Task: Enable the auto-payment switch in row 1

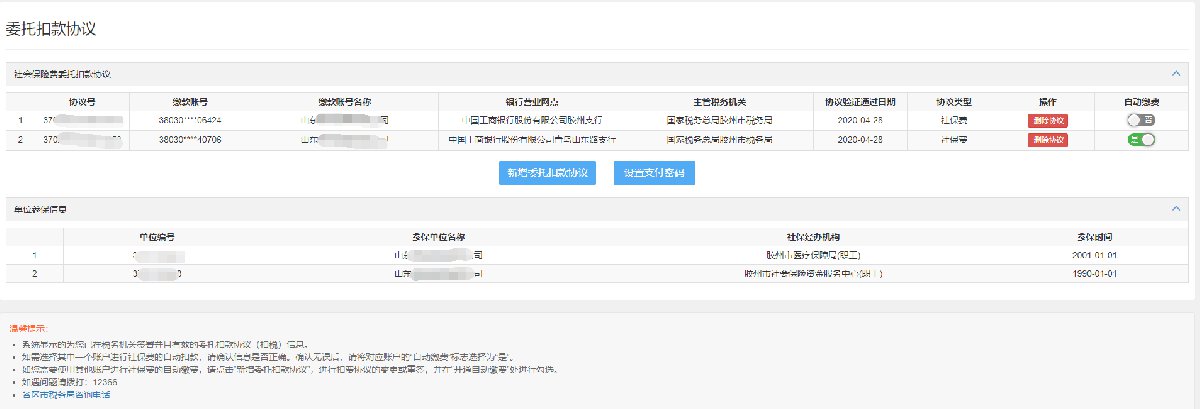Action: coord(1140,120)
